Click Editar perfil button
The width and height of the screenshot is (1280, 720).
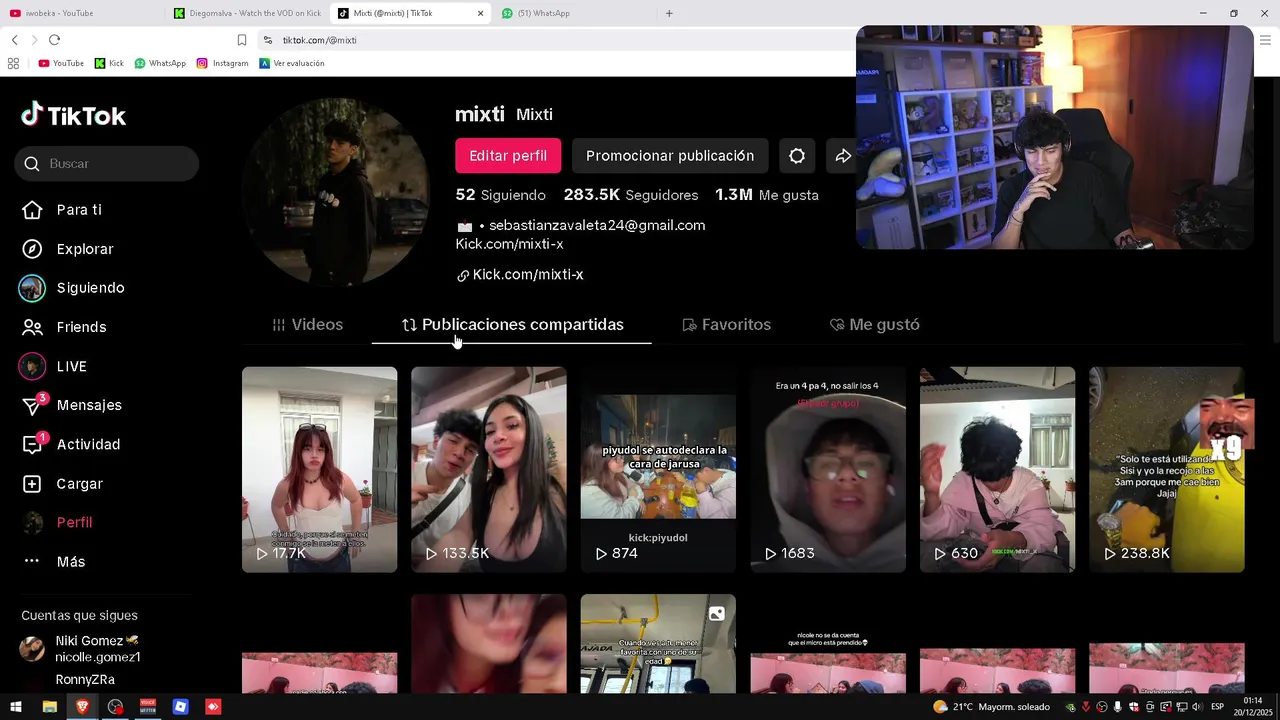tap(508, 156)
